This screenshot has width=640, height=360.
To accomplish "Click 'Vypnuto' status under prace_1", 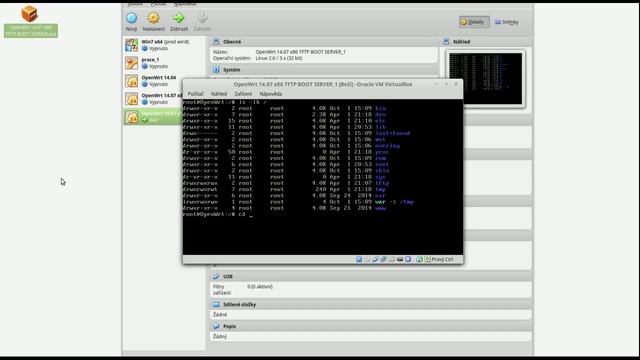I will tap(158, 66).
